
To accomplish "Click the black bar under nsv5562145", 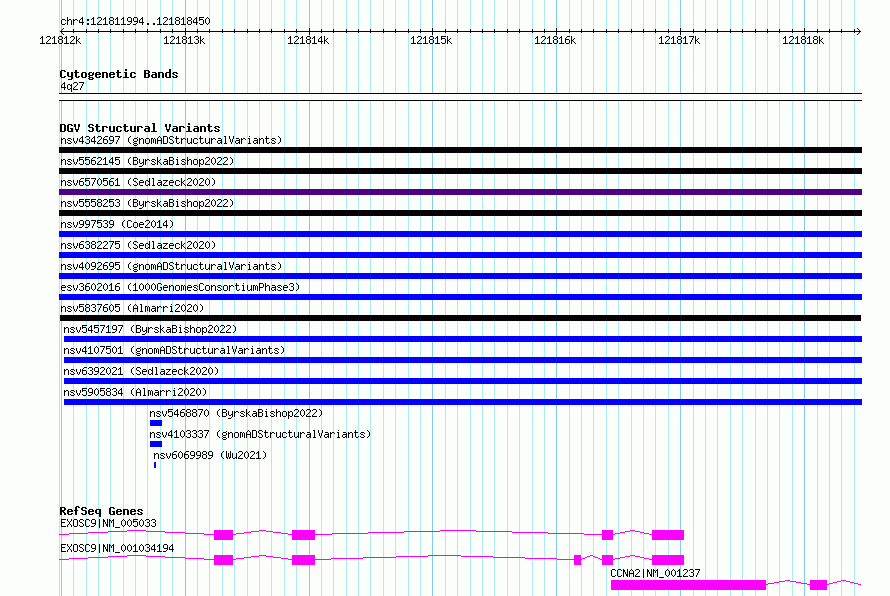I will point(460,171).
